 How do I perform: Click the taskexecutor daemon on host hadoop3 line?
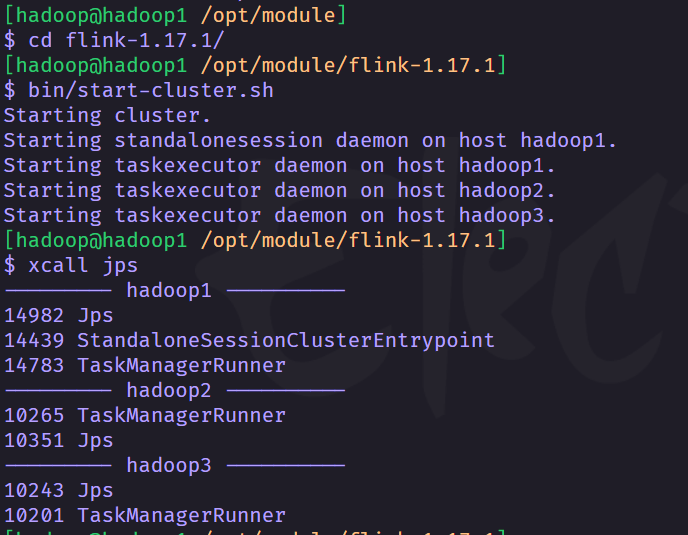280,215
